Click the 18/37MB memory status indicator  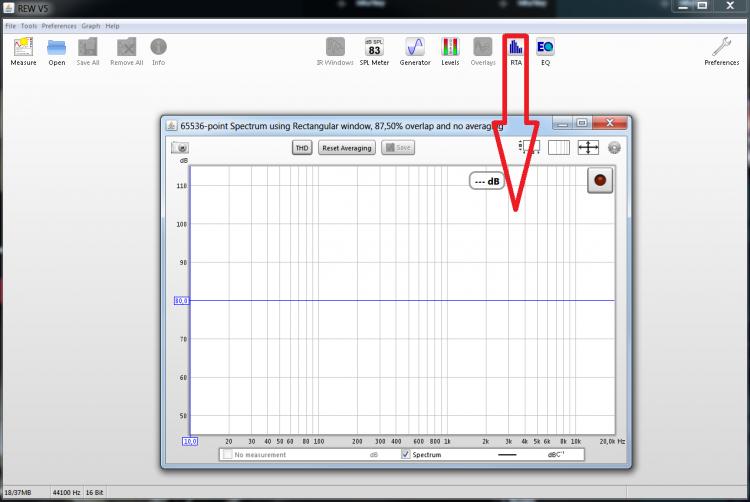point(18,492)
